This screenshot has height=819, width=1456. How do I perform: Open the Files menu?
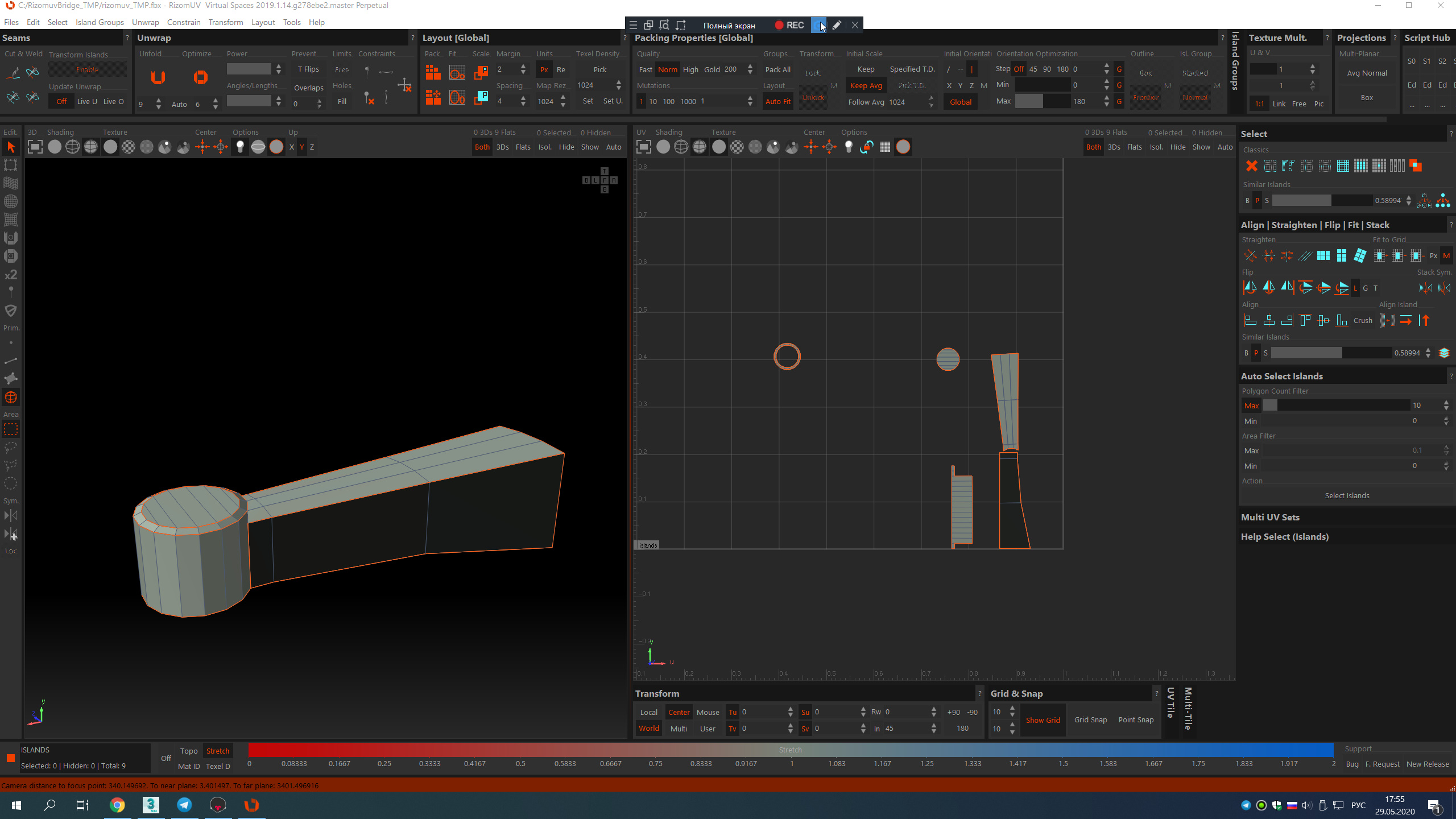point(11,23)
